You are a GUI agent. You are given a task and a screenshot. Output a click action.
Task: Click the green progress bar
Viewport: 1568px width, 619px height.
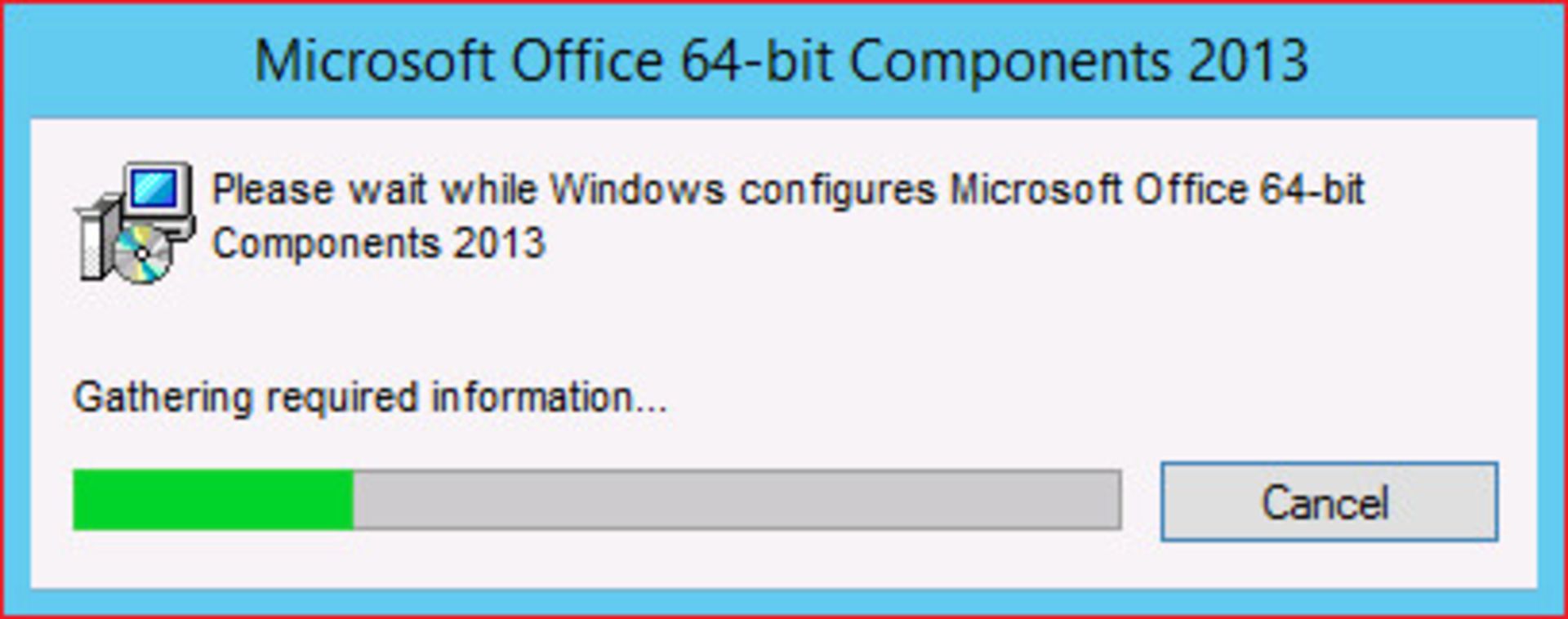pos(212,501)
